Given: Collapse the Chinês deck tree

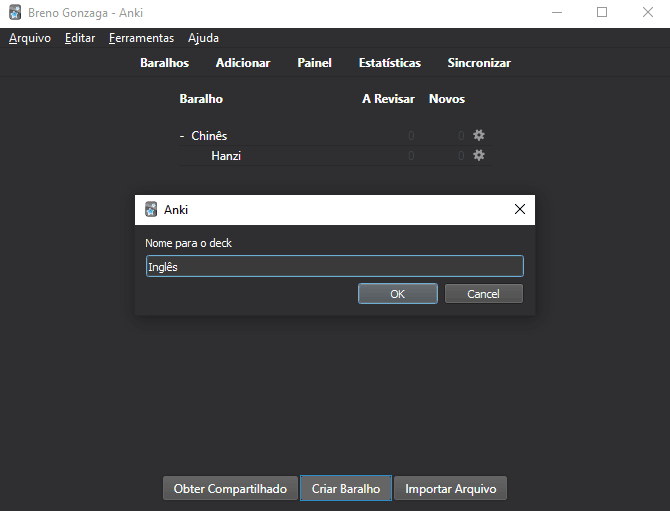Looking at the screenshot, I should [x=182, y=136].
